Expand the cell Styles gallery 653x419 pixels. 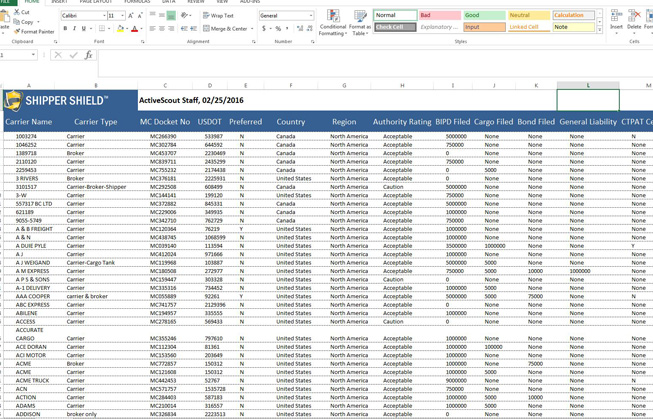(599, 27)
